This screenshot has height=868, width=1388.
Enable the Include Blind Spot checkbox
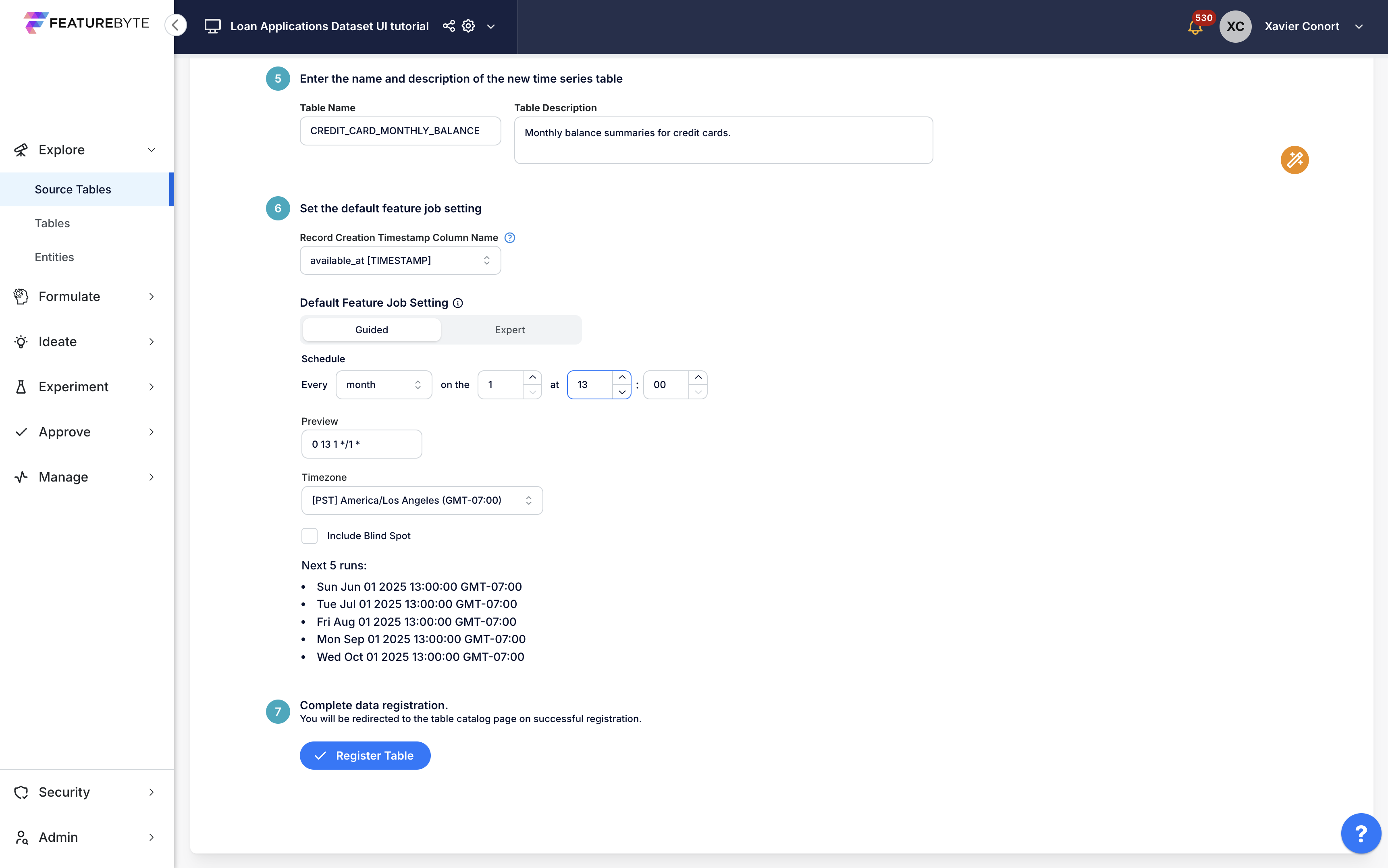310,536
